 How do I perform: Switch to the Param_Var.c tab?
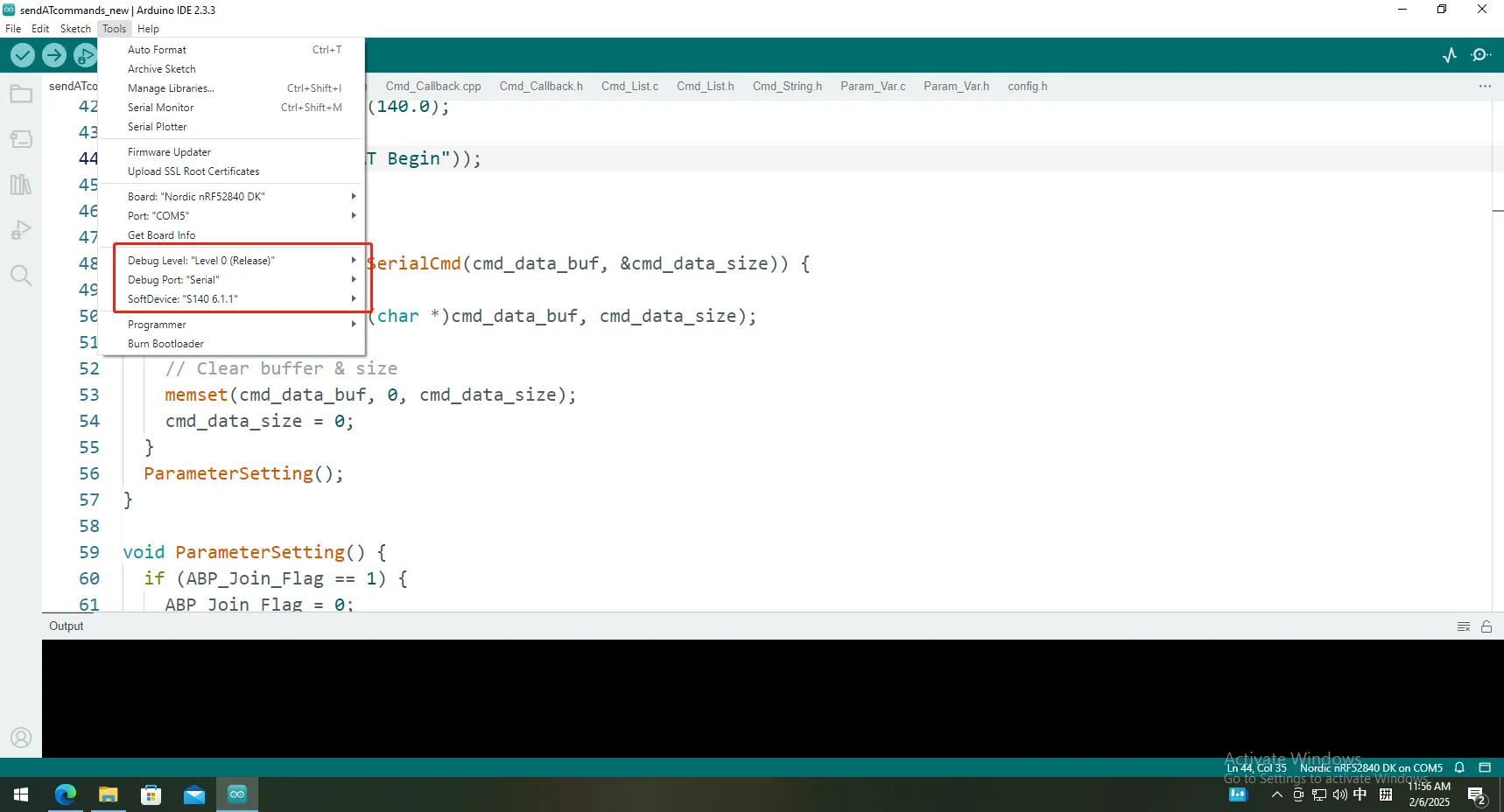coord(873,86)
